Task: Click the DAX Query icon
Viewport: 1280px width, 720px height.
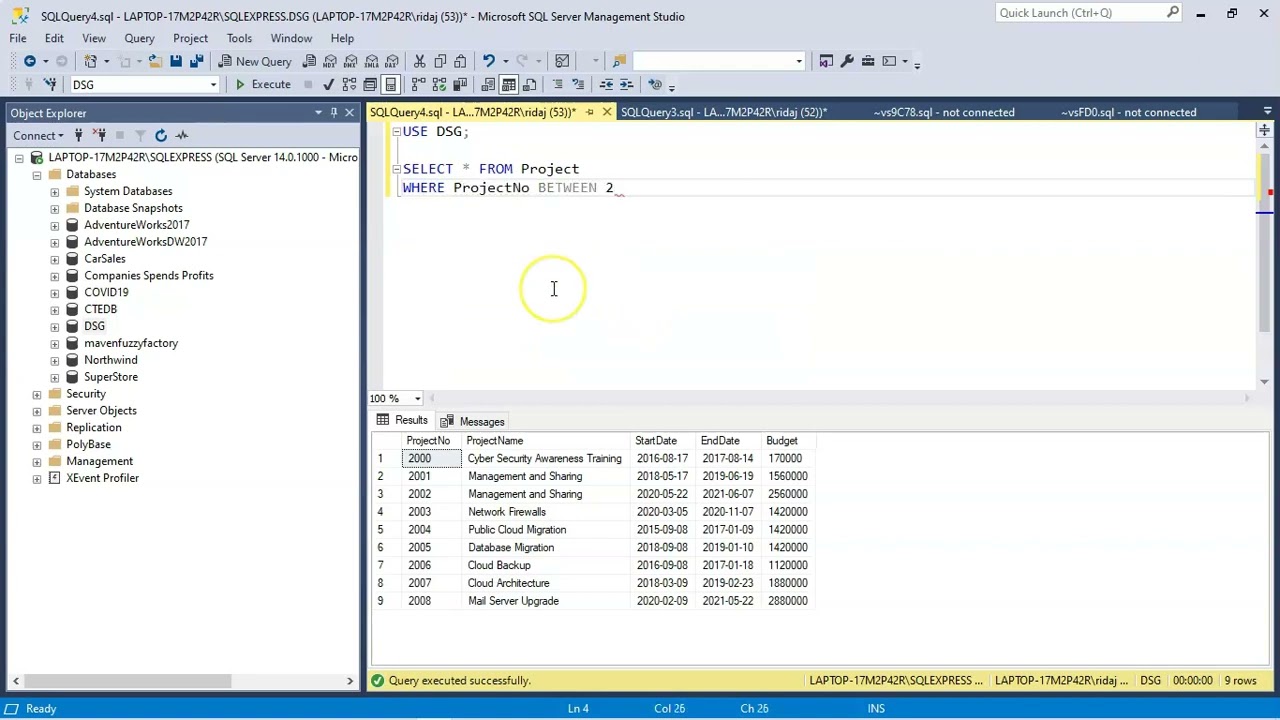Action: point(392,61)
